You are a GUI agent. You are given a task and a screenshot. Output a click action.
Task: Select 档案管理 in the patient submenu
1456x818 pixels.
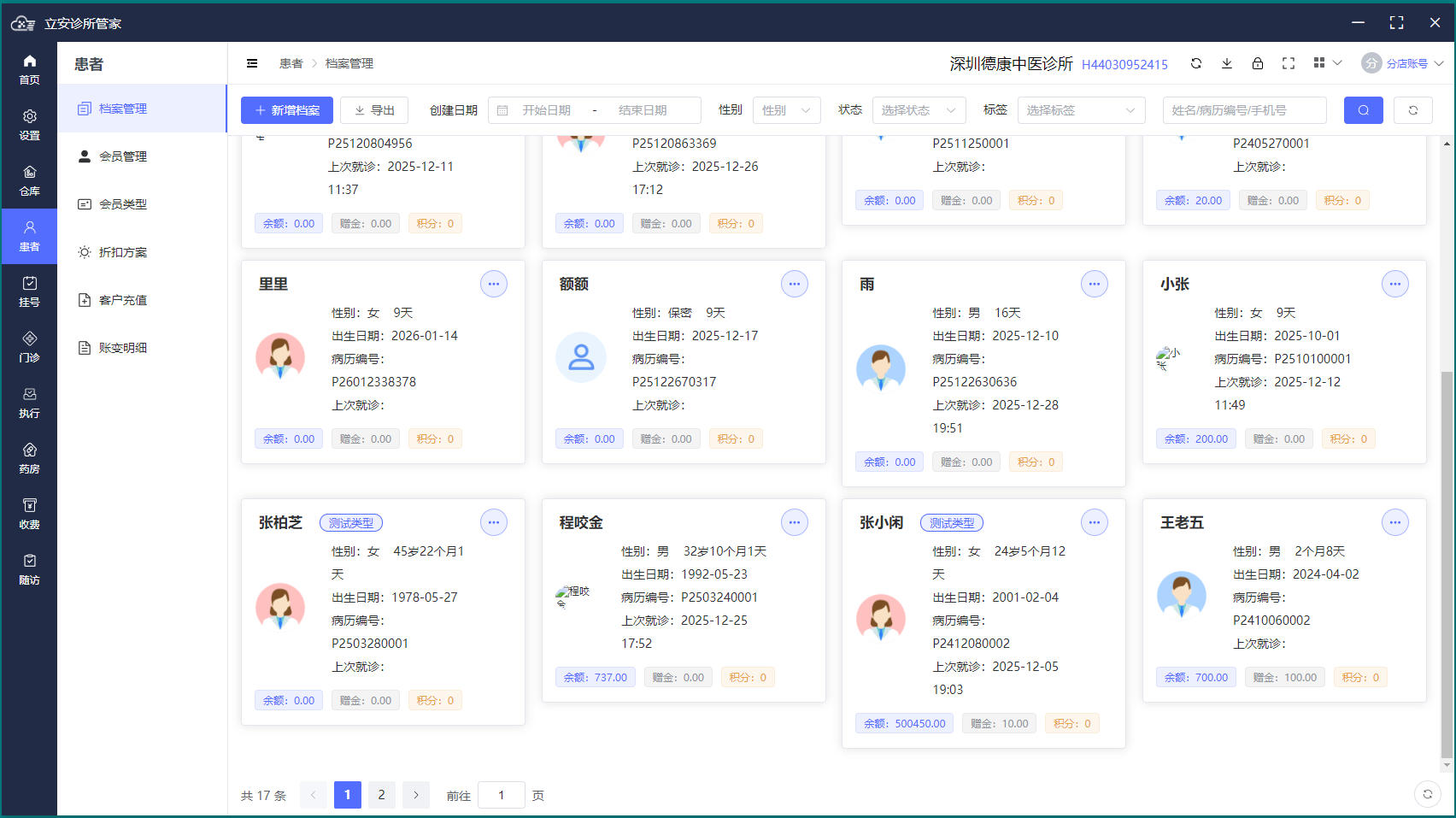[142, 109]
